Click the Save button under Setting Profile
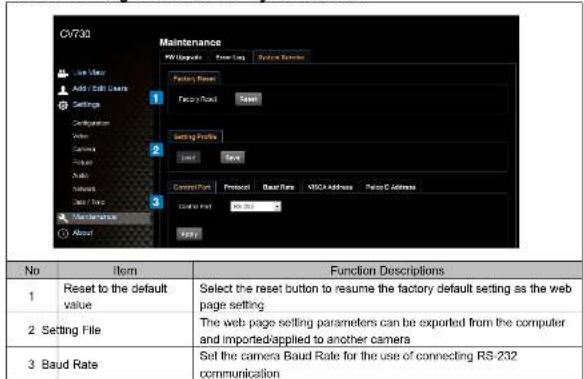584x379 pixels. coord(232,157)
